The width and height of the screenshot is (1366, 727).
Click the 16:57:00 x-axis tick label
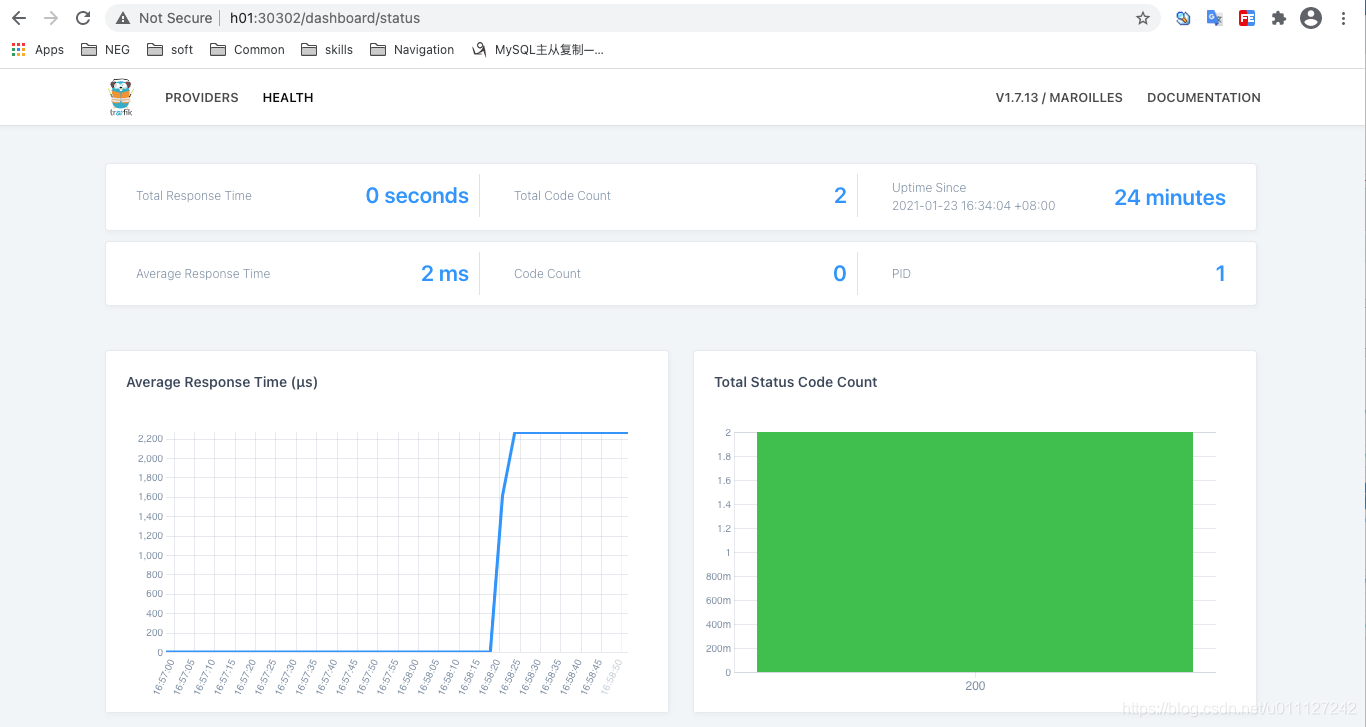pos(162,677)
